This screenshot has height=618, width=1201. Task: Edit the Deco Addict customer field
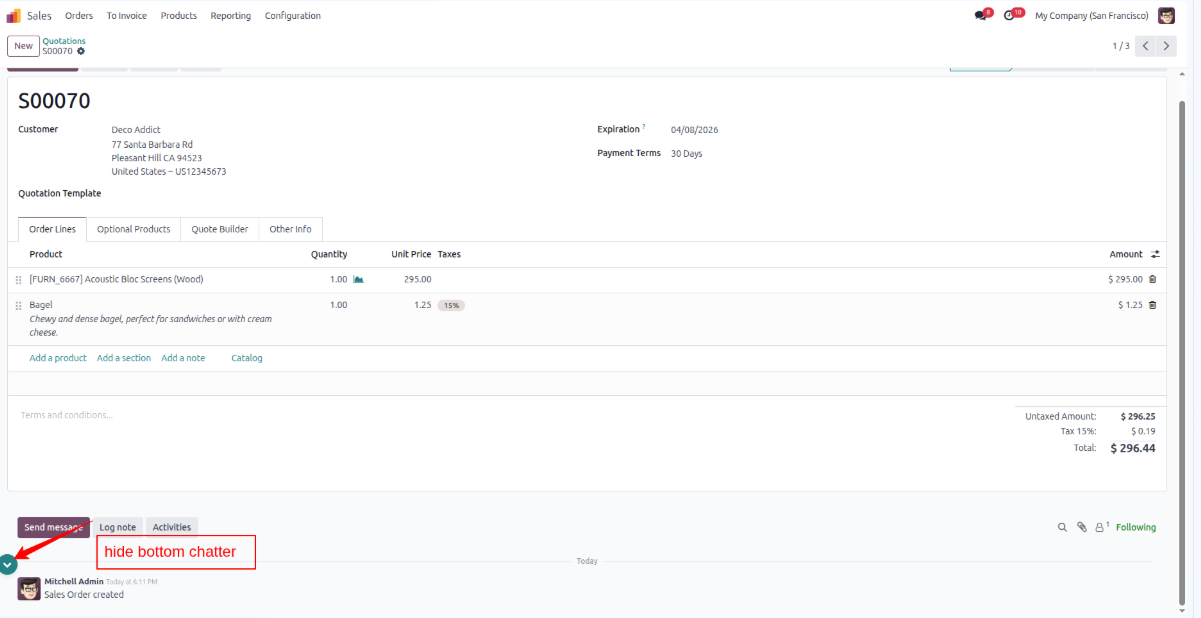coord(136,130)
